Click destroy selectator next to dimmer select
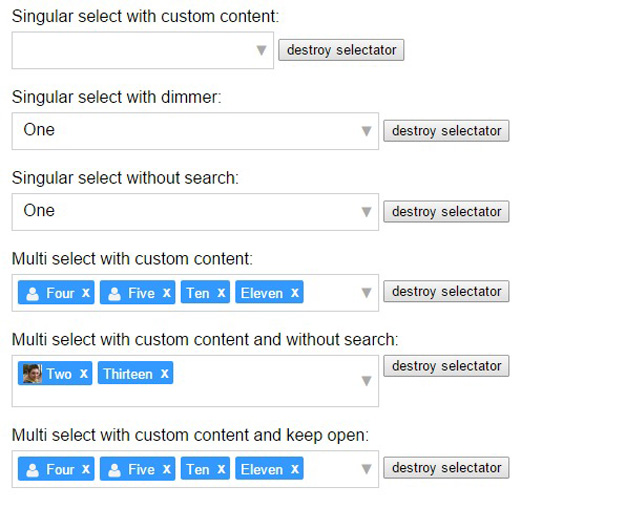This screenshot has height=508, width=625. click(446, 131)
